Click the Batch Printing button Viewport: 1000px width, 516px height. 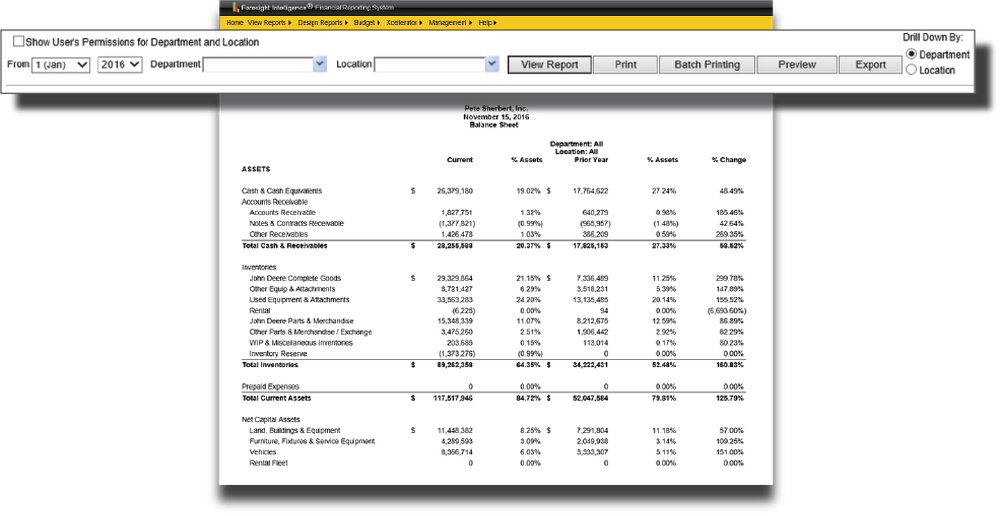[x=707, y=64]
